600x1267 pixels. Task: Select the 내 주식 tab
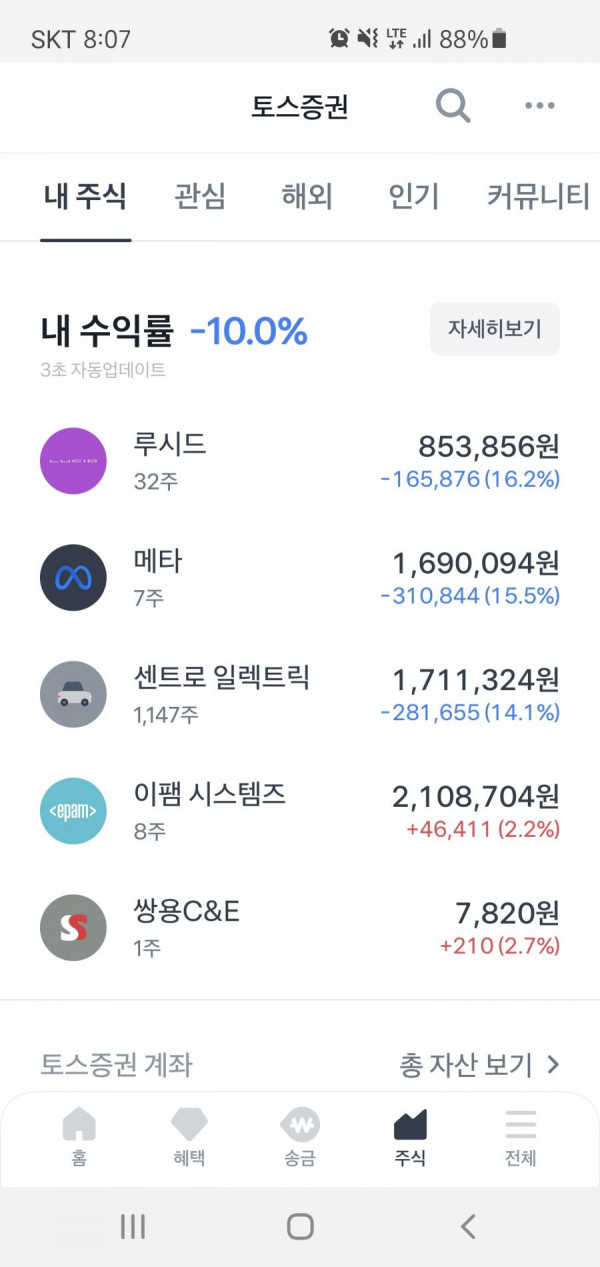point(85,196)
